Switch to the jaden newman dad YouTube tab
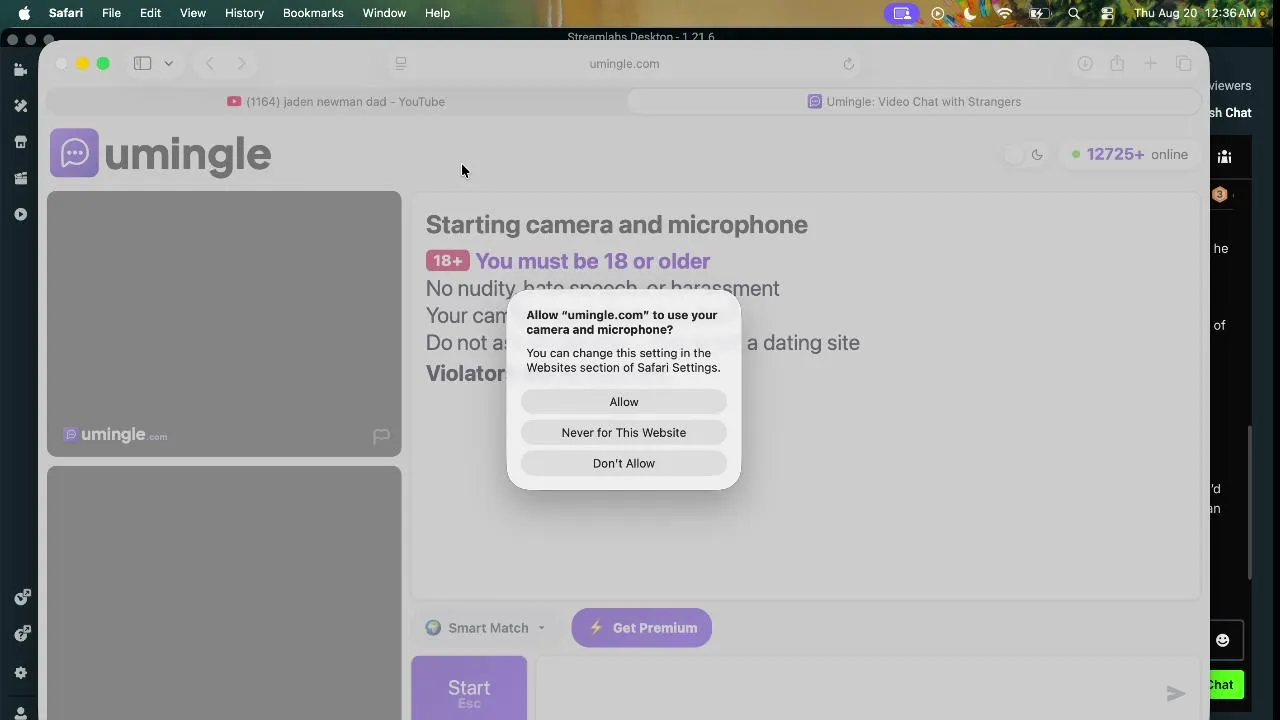The image size is (1280, 720). click(x=336, y=102)
